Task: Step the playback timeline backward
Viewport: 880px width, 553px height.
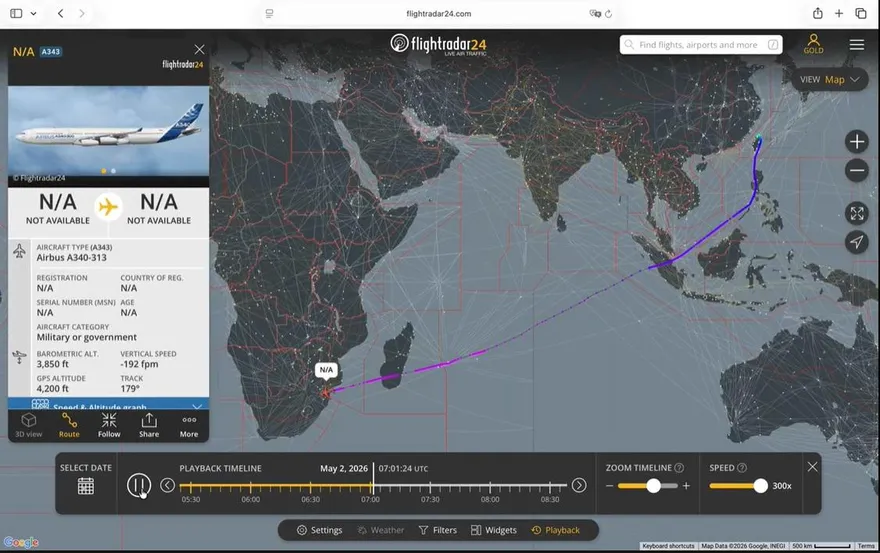Action: point(167,485)
